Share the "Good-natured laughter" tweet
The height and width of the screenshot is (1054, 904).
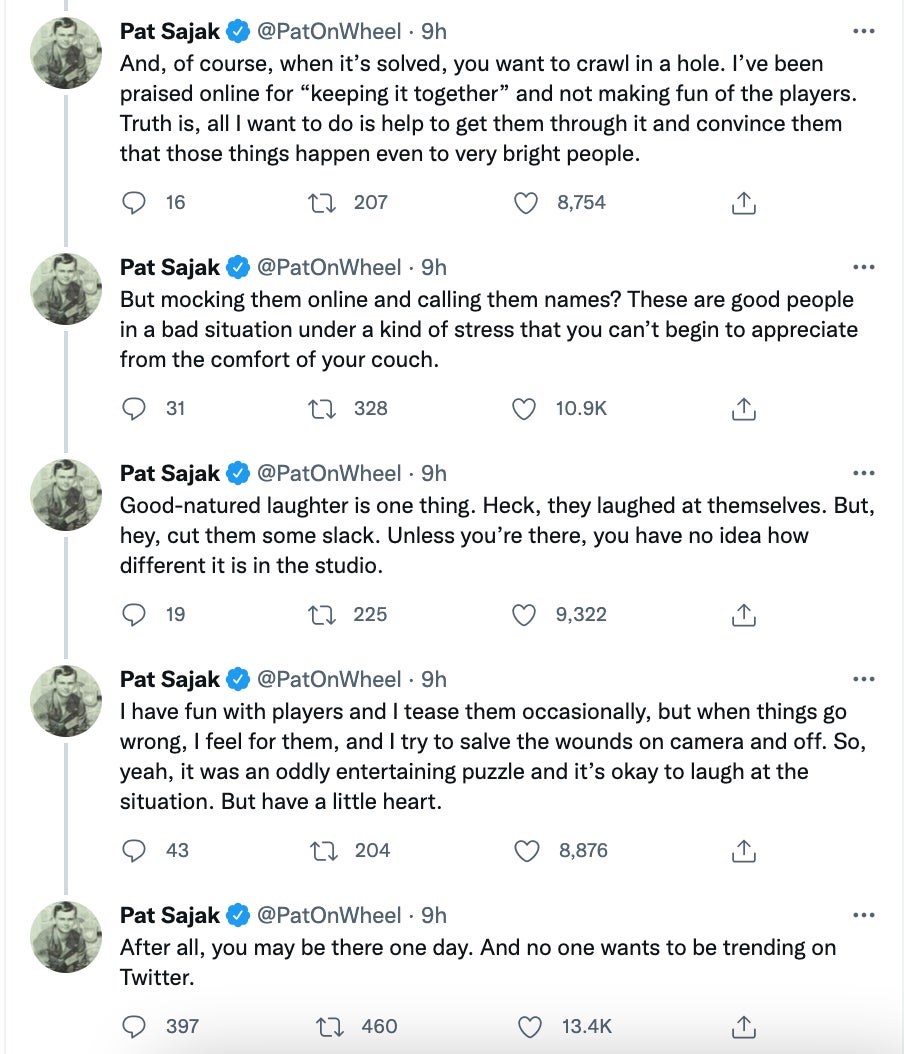tap(743, 615)
